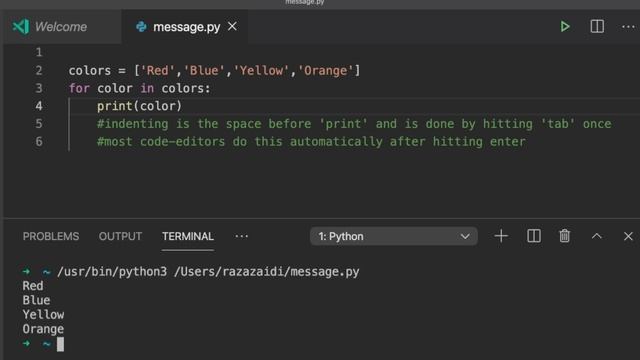Click the 'for' keyword on line 3
640x360 pixels.
click(79, 88)
